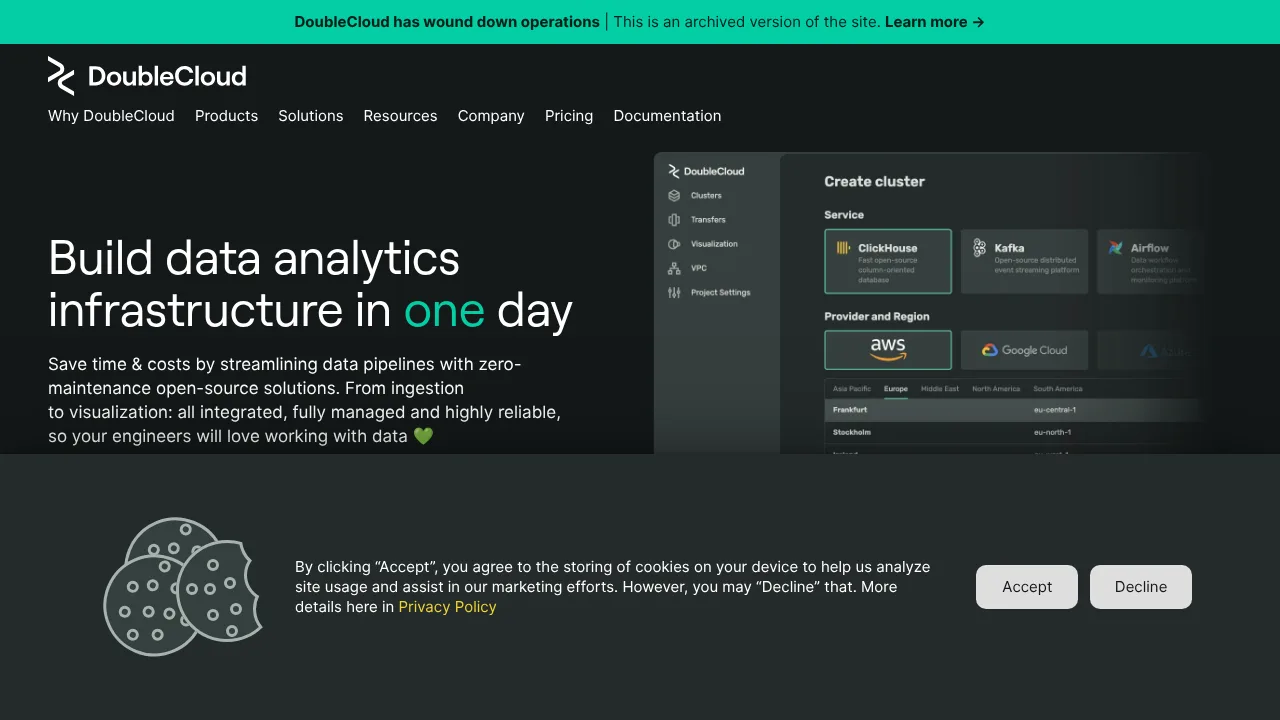
Task: Click the Transfers icon in mockup sidebar
Action: tap(674, 220)
